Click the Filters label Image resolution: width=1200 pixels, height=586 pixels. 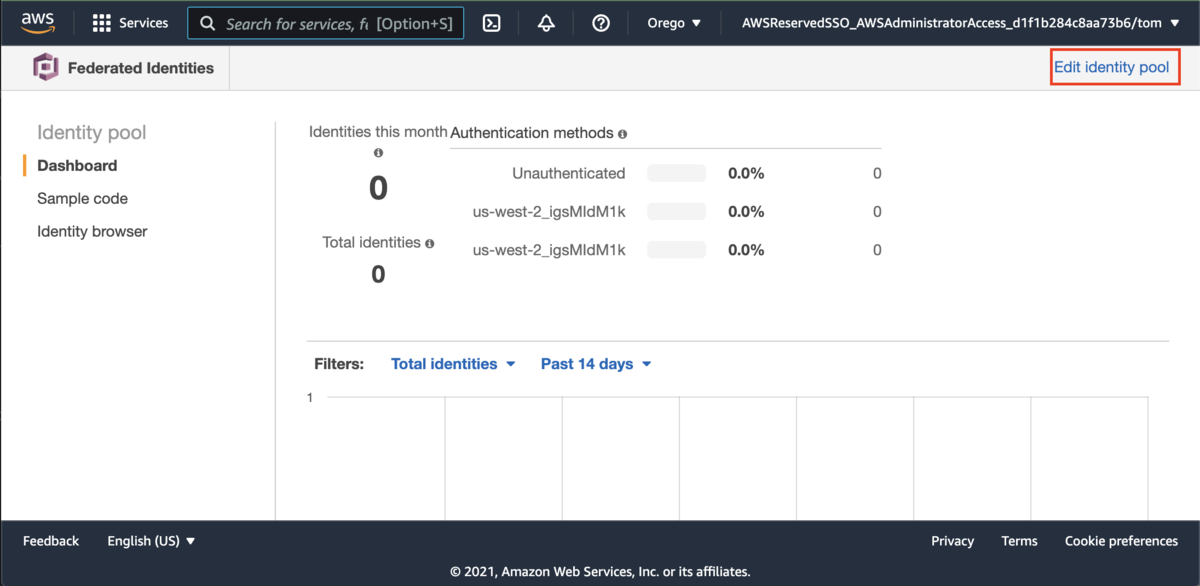(339, 364)
